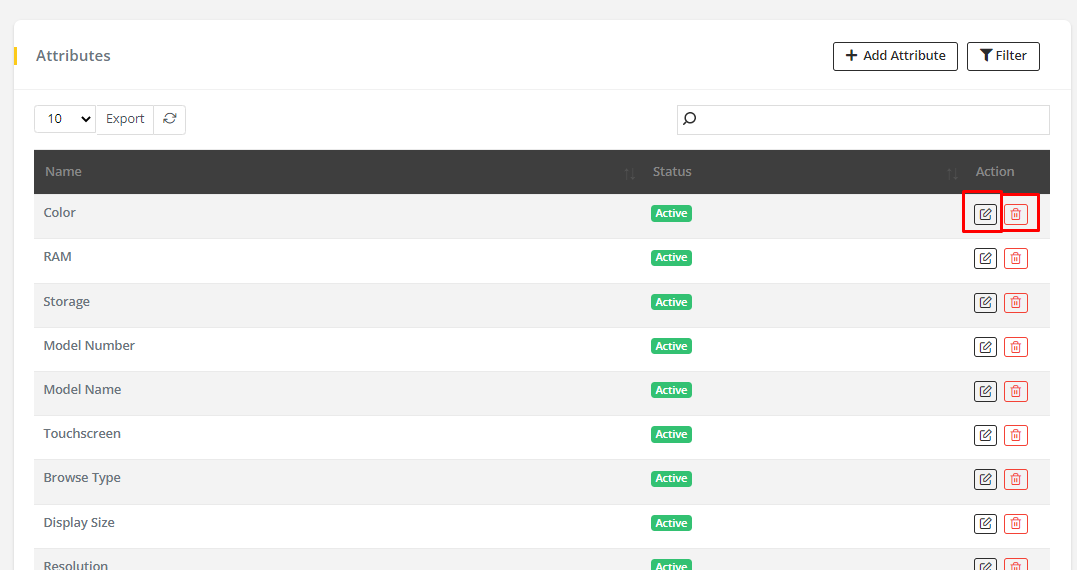Click the edit icon for Color
Screen dimensions: 1077x570
tap(985, 214)
